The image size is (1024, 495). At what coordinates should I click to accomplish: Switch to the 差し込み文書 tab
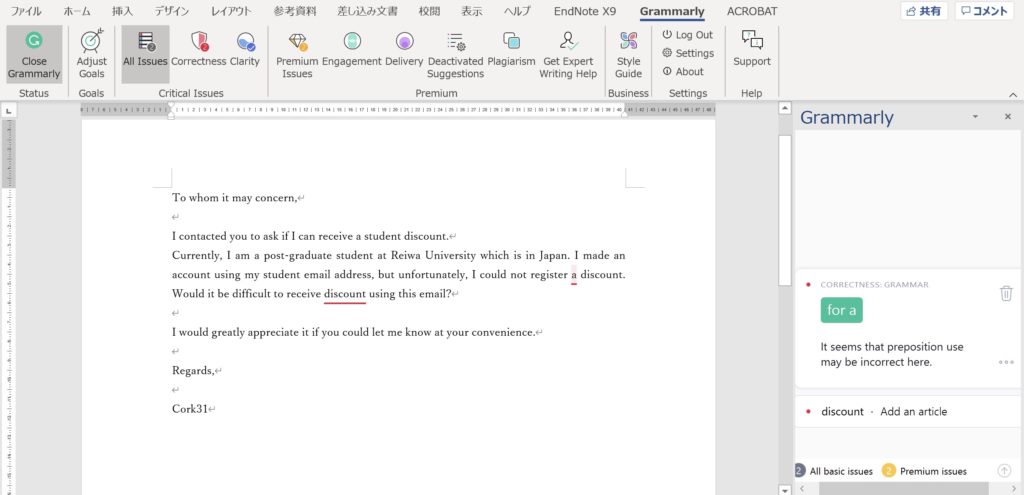pos(369,11)
